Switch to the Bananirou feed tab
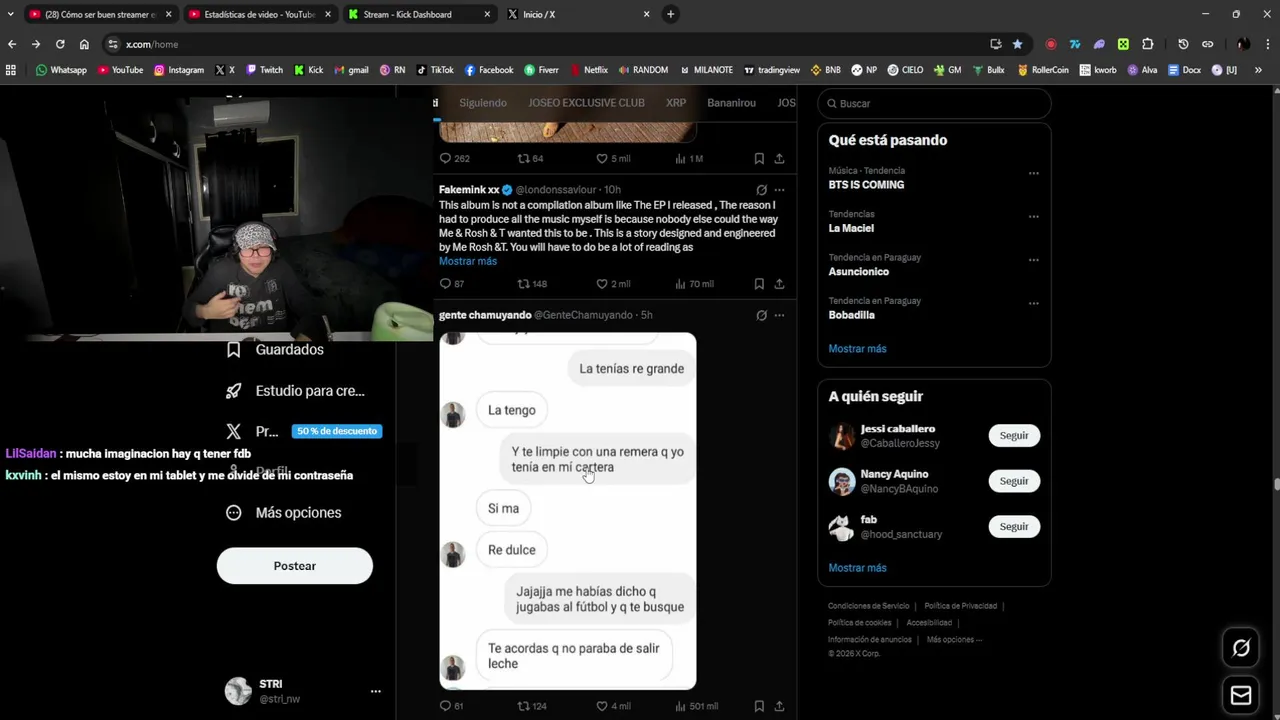The height and width of the screenshot is (720, 1280). click(x=731, y=103)
